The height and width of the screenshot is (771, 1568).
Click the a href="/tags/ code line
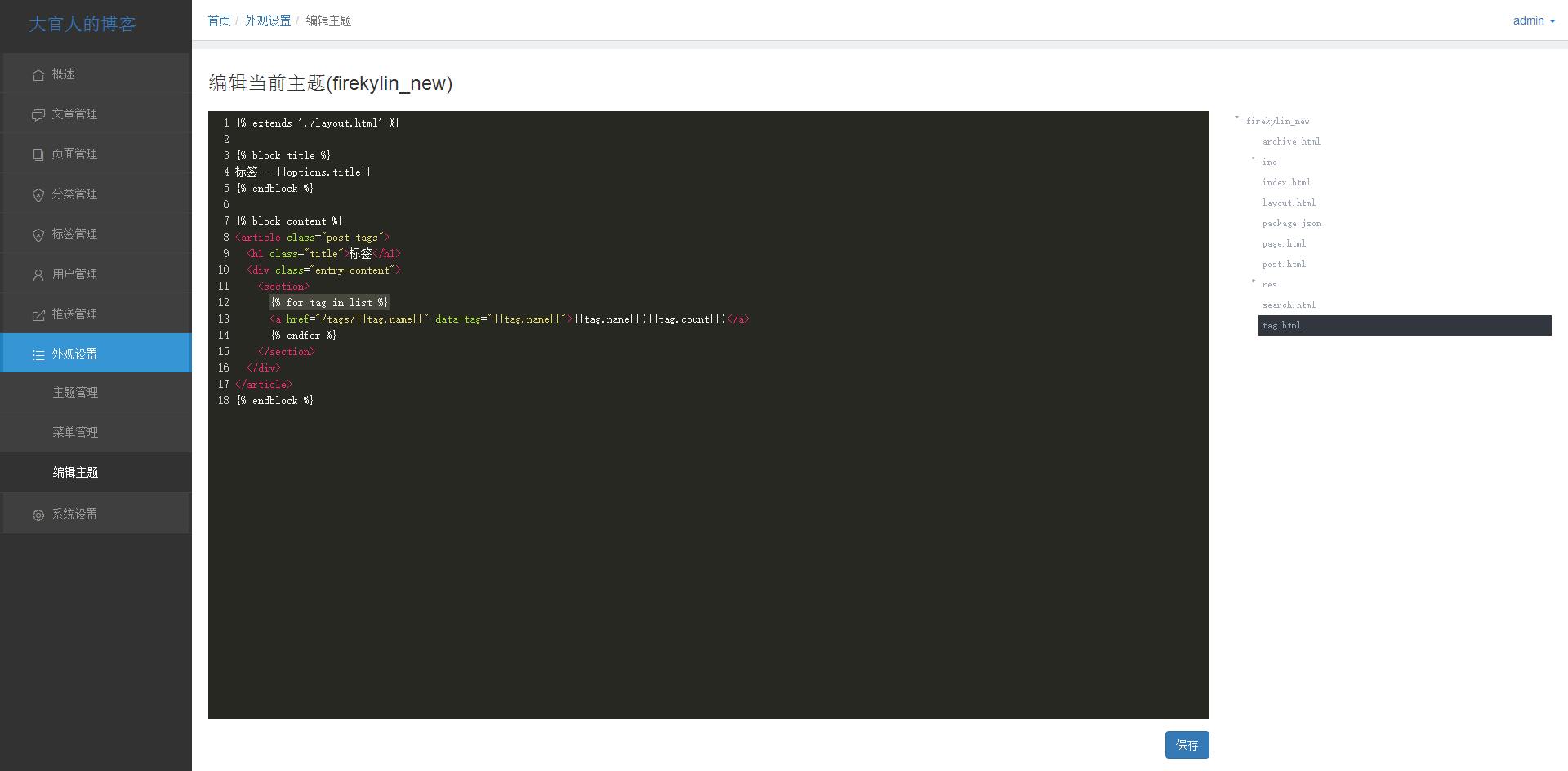coord(510,319)
